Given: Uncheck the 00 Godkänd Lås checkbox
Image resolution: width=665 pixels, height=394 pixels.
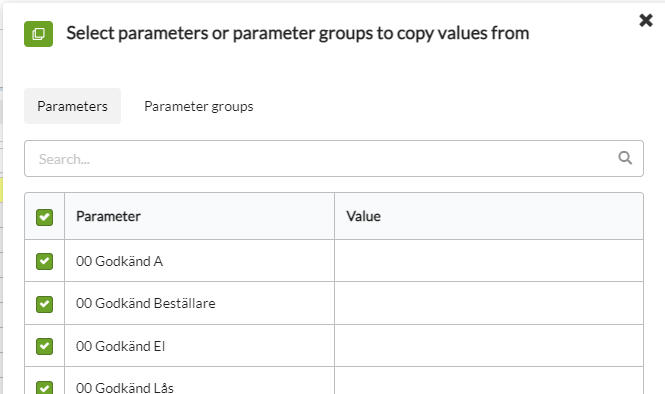Looking at the screenshot, I should [45, 388].
